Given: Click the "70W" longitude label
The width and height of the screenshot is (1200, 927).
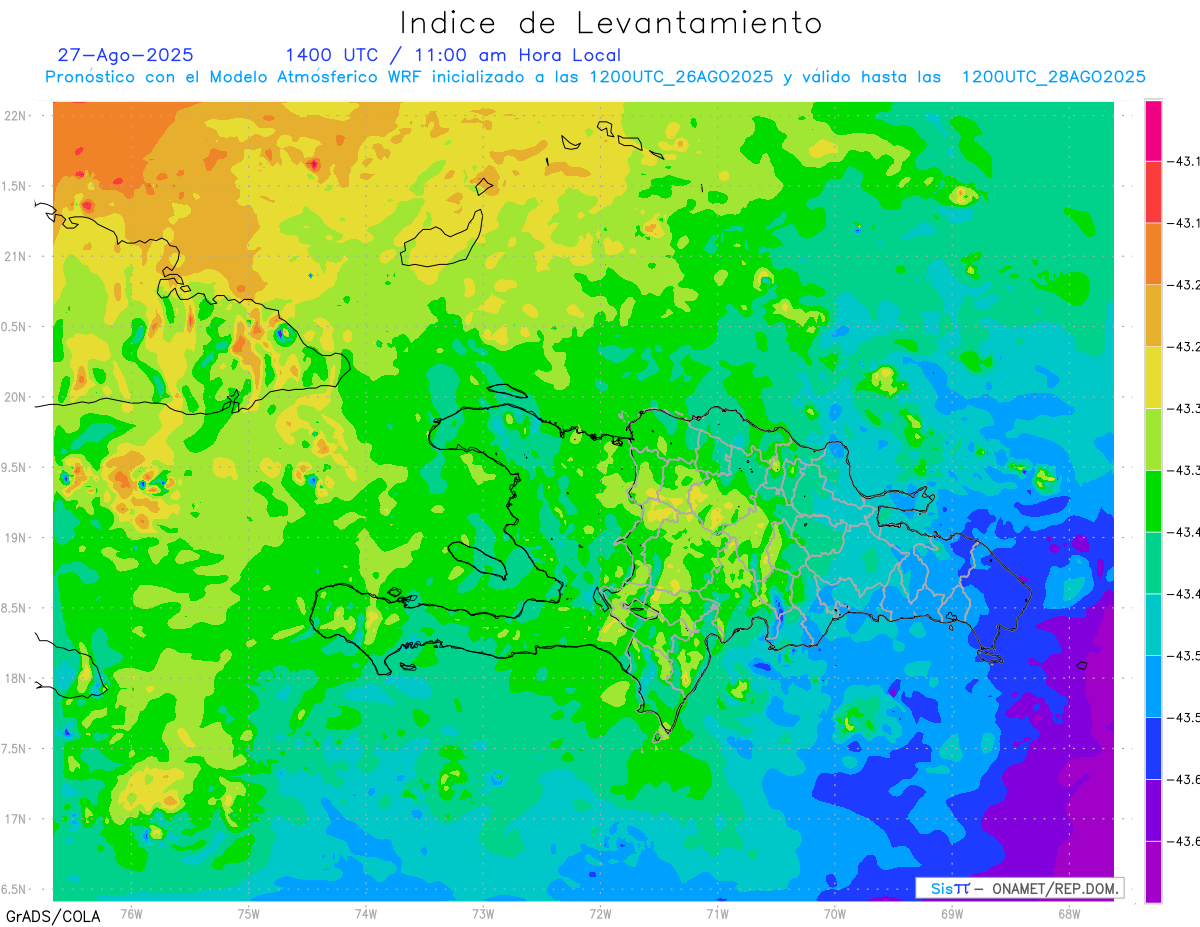Looking at the screenshot, I should pos(835,913).
